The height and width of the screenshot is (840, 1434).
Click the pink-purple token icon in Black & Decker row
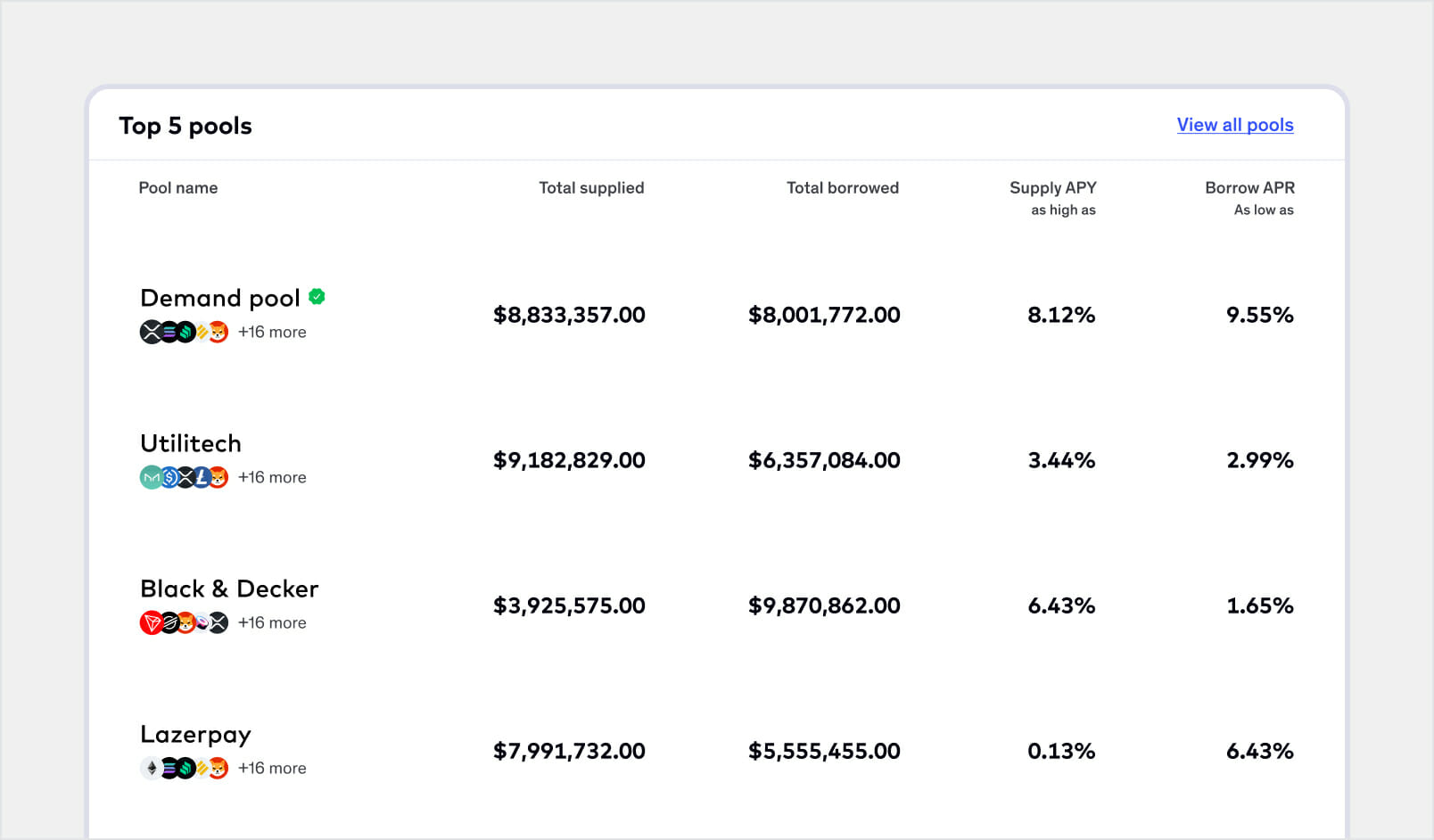point(202,623)
